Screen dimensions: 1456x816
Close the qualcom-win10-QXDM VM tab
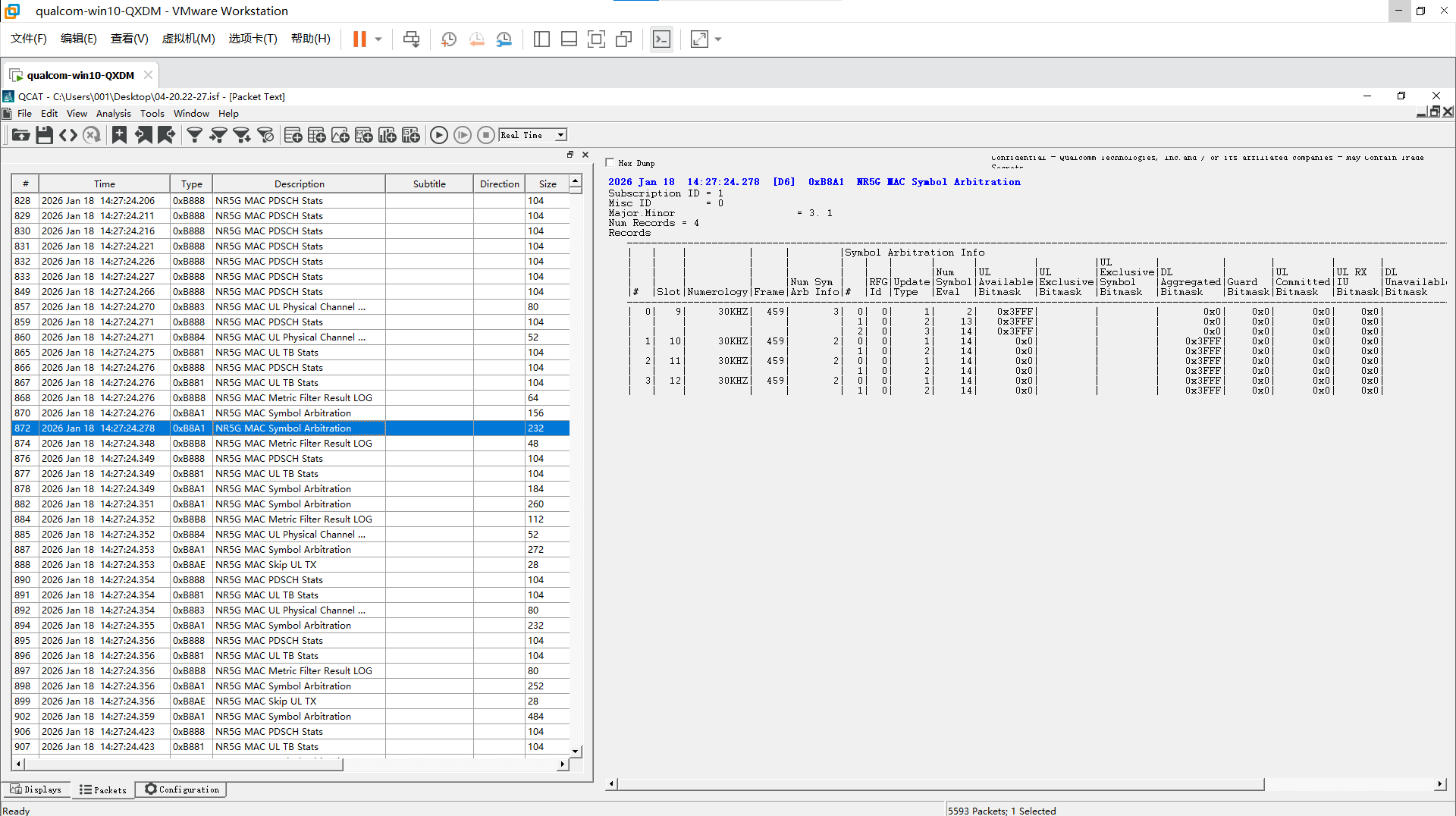point(149,74)
